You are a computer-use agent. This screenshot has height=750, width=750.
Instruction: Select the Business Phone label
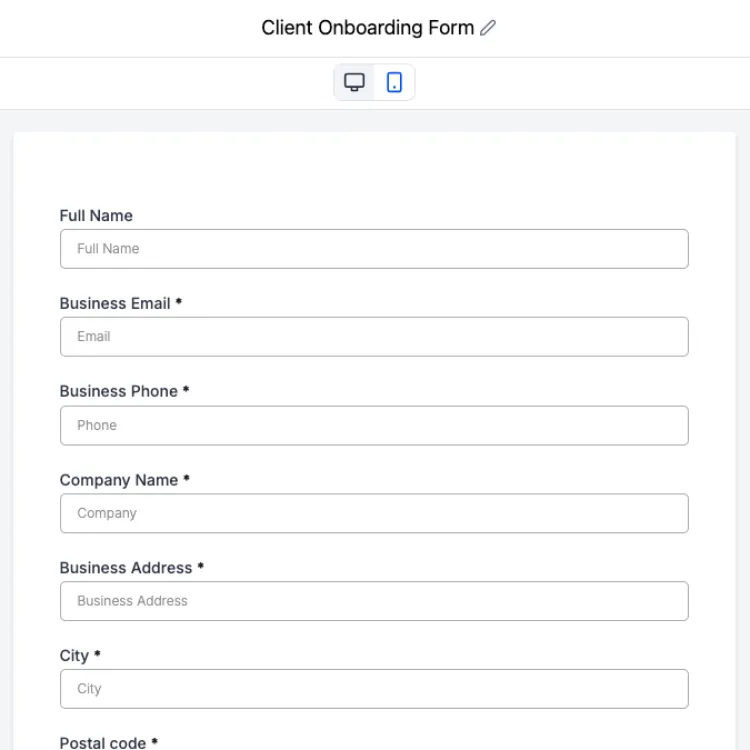coord(119,391)
